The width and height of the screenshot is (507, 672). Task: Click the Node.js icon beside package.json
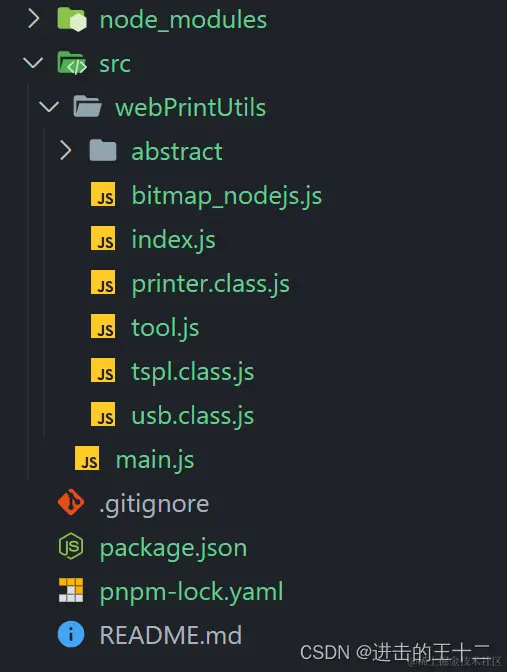tap(71, 546)
